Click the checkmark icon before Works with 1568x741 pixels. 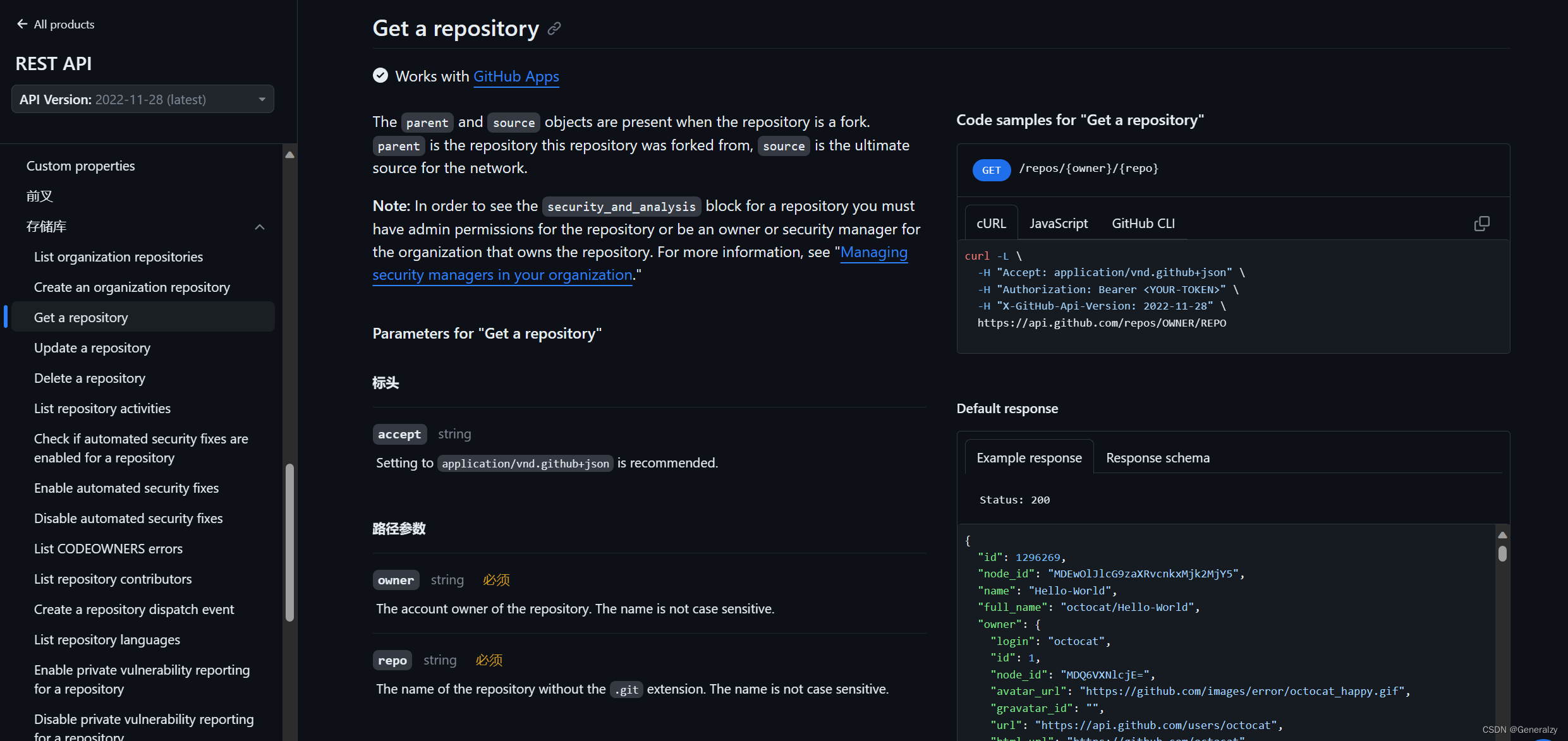pyautogui.click(x=380, y=76)
